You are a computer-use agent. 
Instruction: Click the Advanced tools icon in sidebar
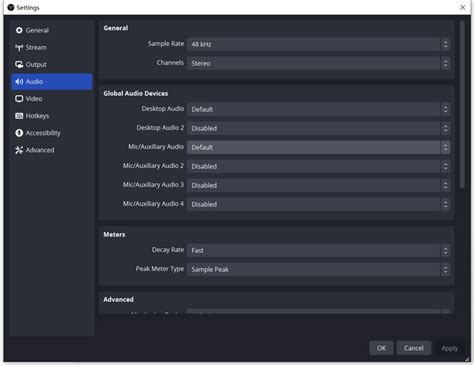(19, 150)
